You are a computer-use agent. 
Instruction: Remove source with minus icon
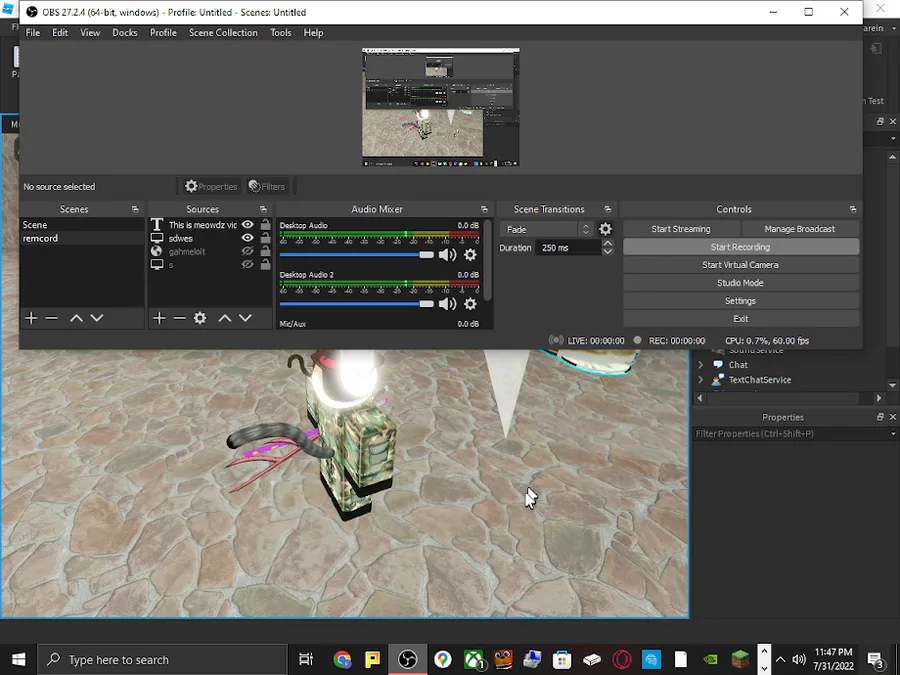point(180,318)
